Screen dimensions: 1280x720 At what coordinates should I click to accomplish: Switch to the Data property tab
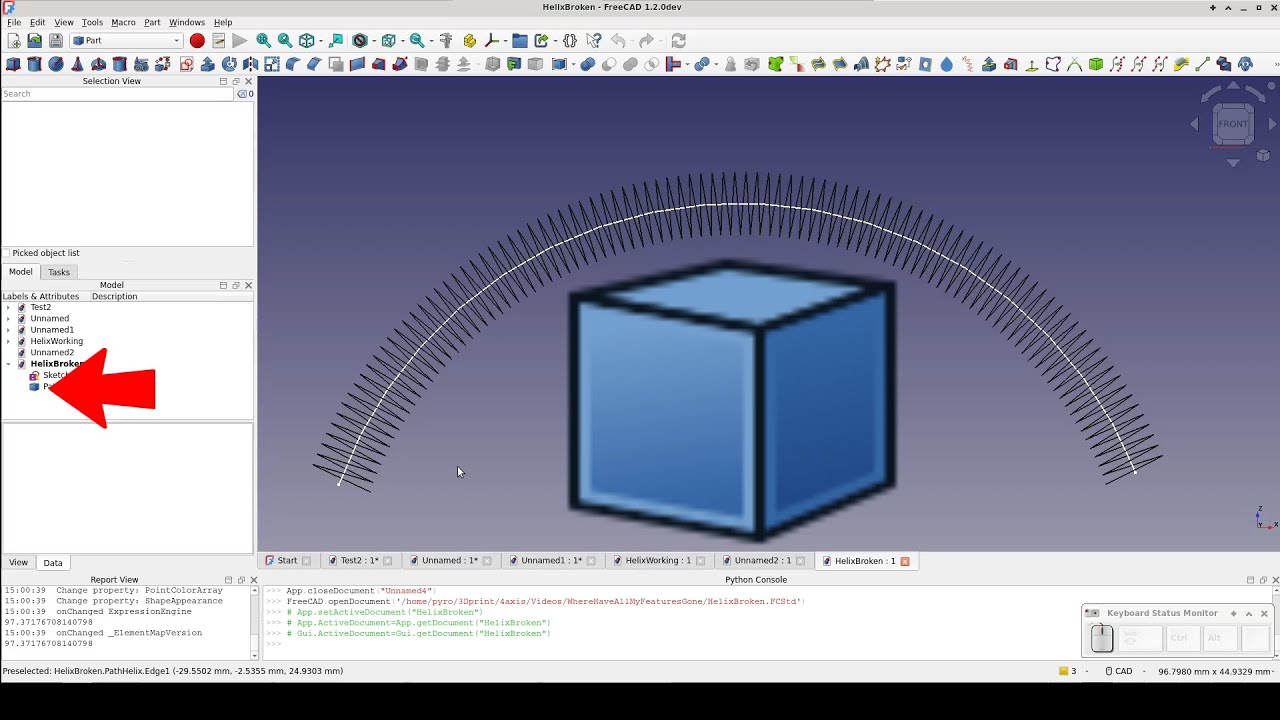tap(53, 563)
